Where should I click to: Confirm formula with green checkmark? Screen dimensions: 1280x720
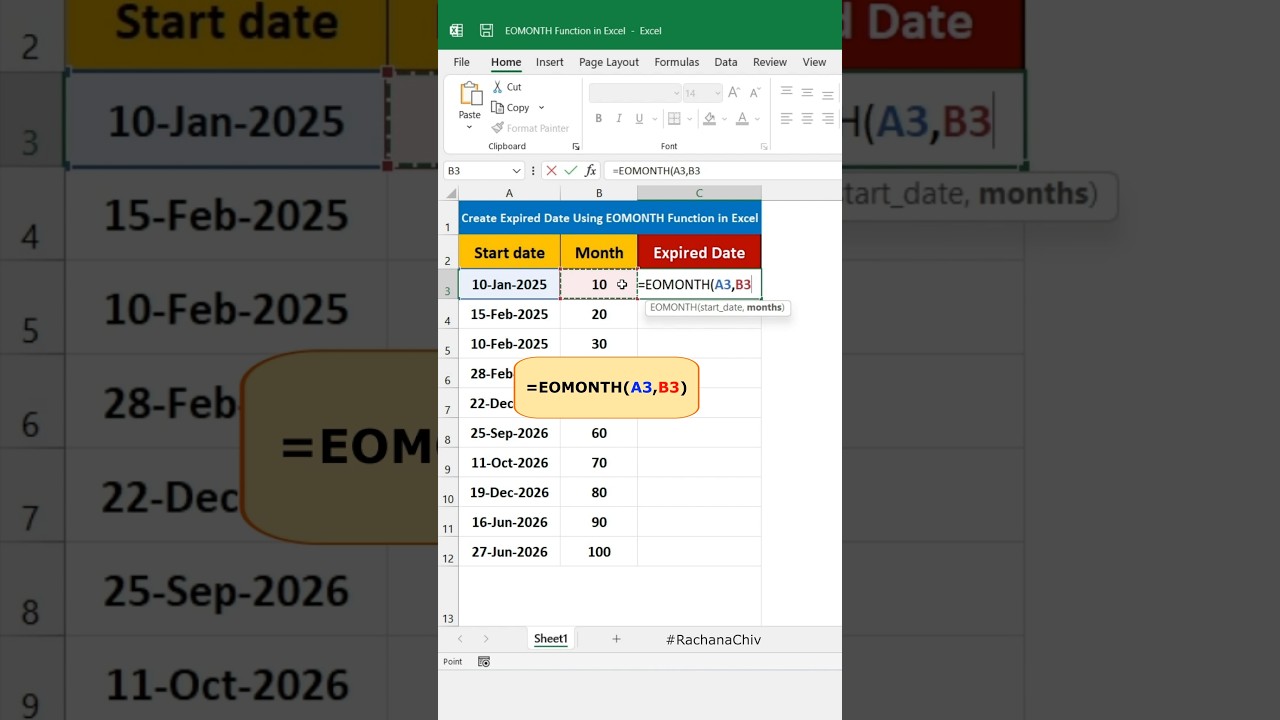coord(571,171)
